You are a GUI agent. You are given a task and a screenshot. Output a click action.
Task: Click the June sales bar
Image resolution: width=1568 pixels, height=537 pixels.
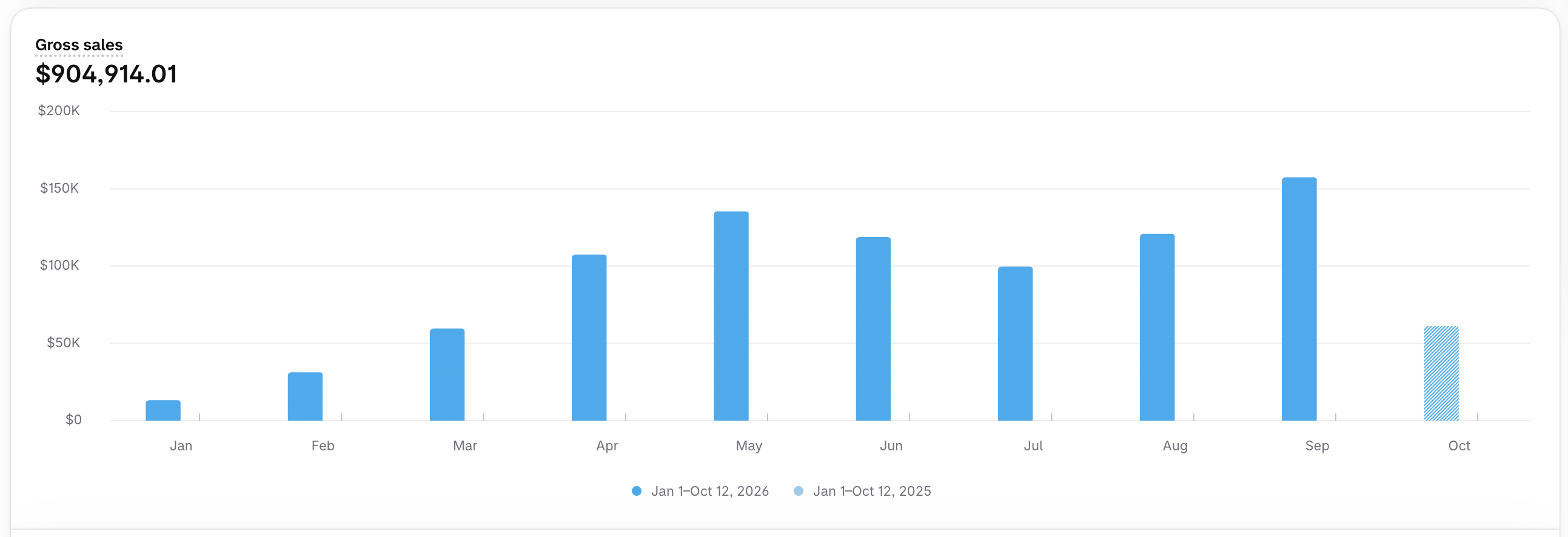pos(874,329)
